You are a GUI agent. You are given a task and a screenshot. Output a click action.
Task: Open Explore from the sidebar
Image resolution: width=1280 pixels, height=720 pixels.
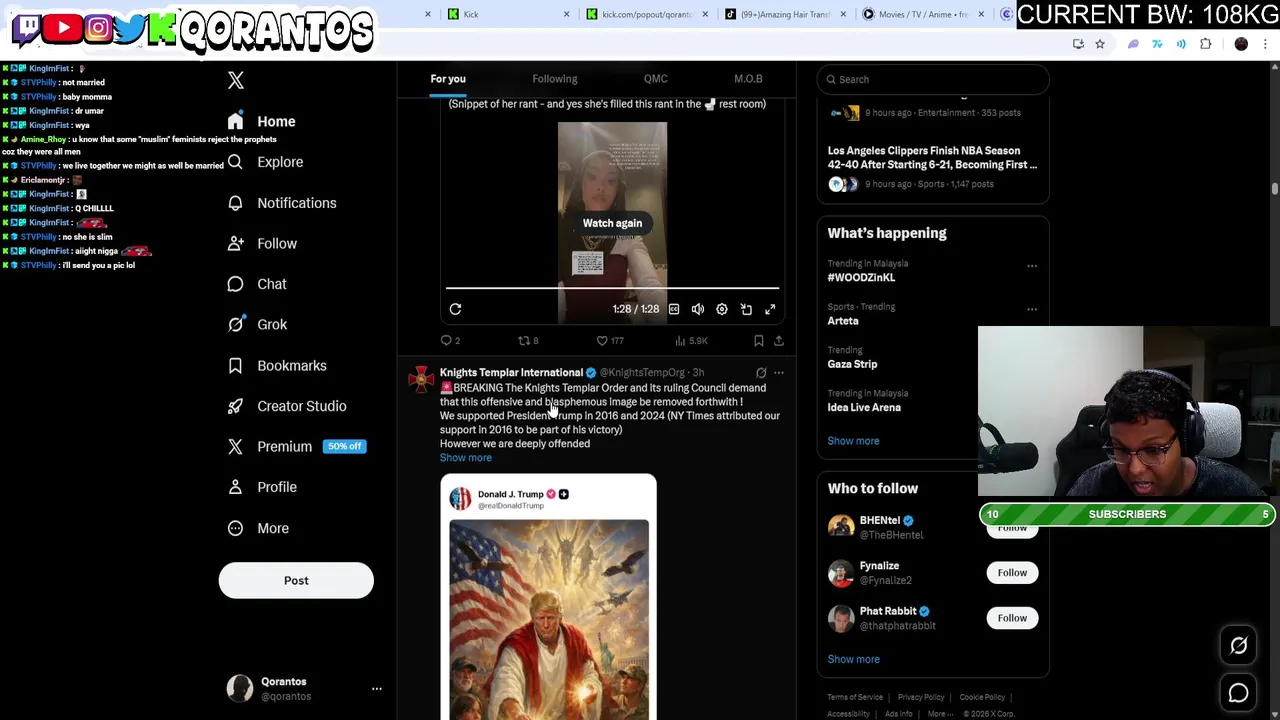pyautogui.click(x=265, y=162)
